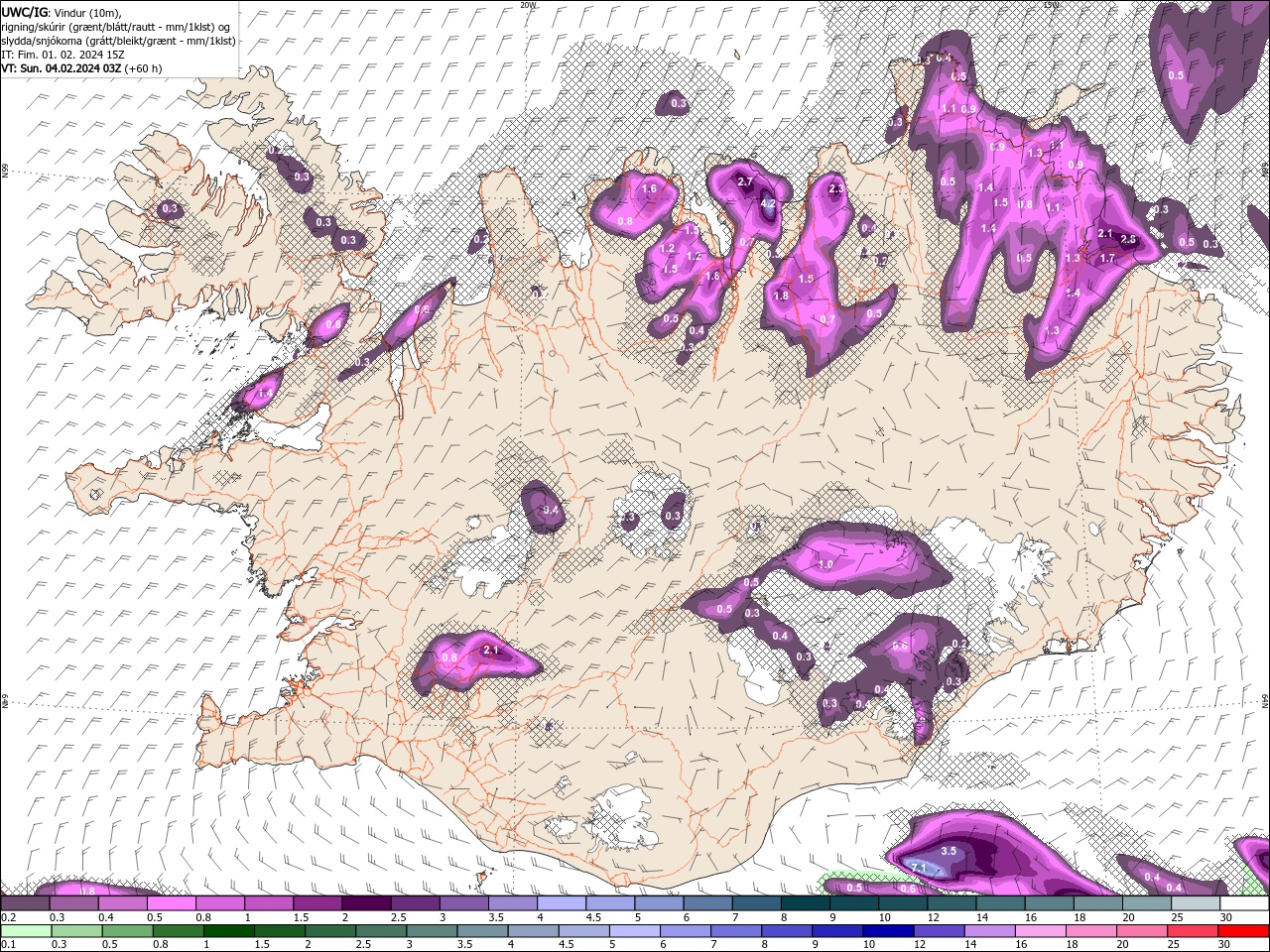The height and width of the screenshot is (952, 1270).
Task: Click the '0.2' label in the upper legend
Action: coord(8,917)
